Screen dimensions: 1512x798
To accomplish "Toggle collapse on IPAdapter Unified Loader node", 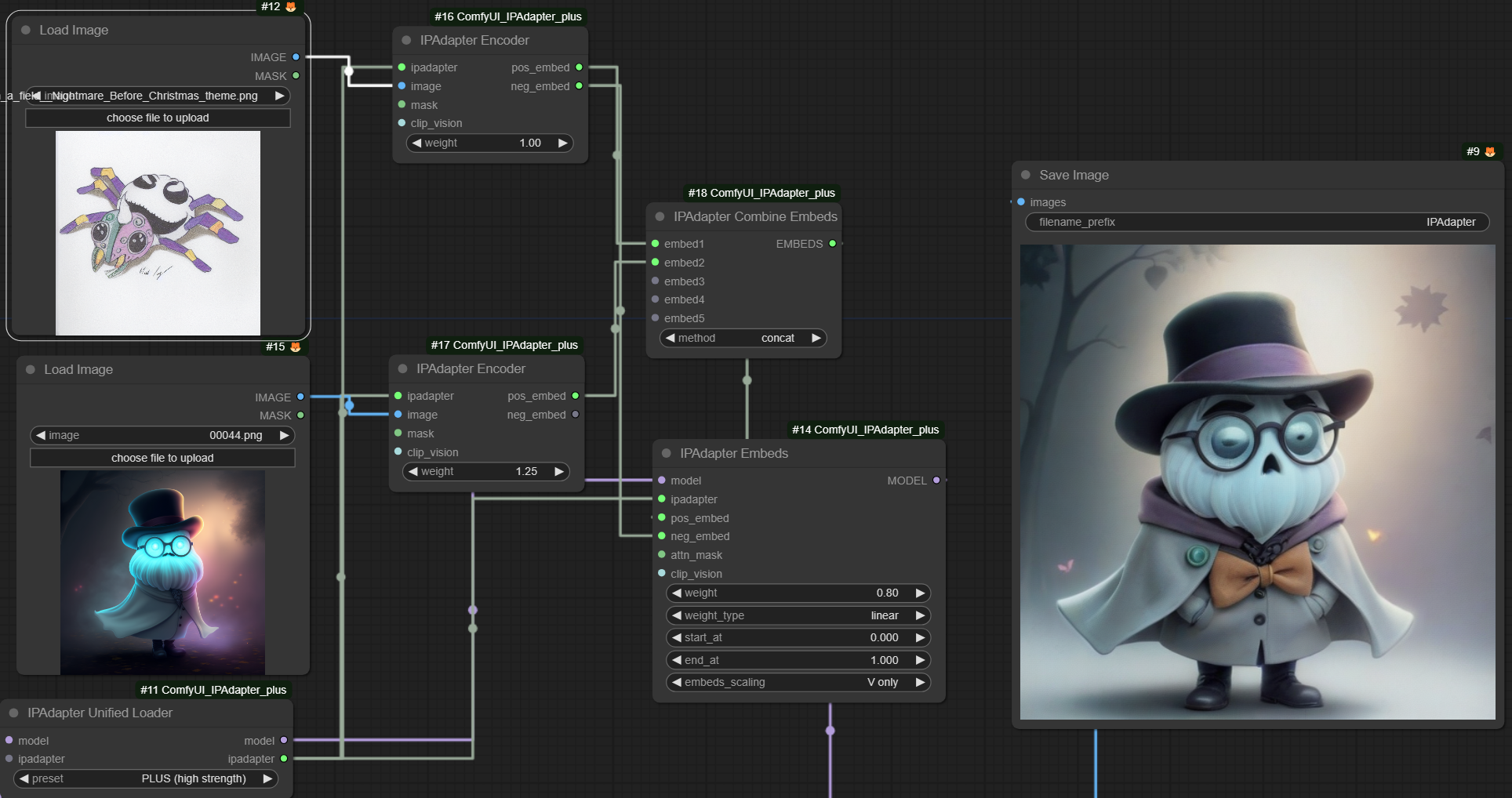I will [14, 713].
